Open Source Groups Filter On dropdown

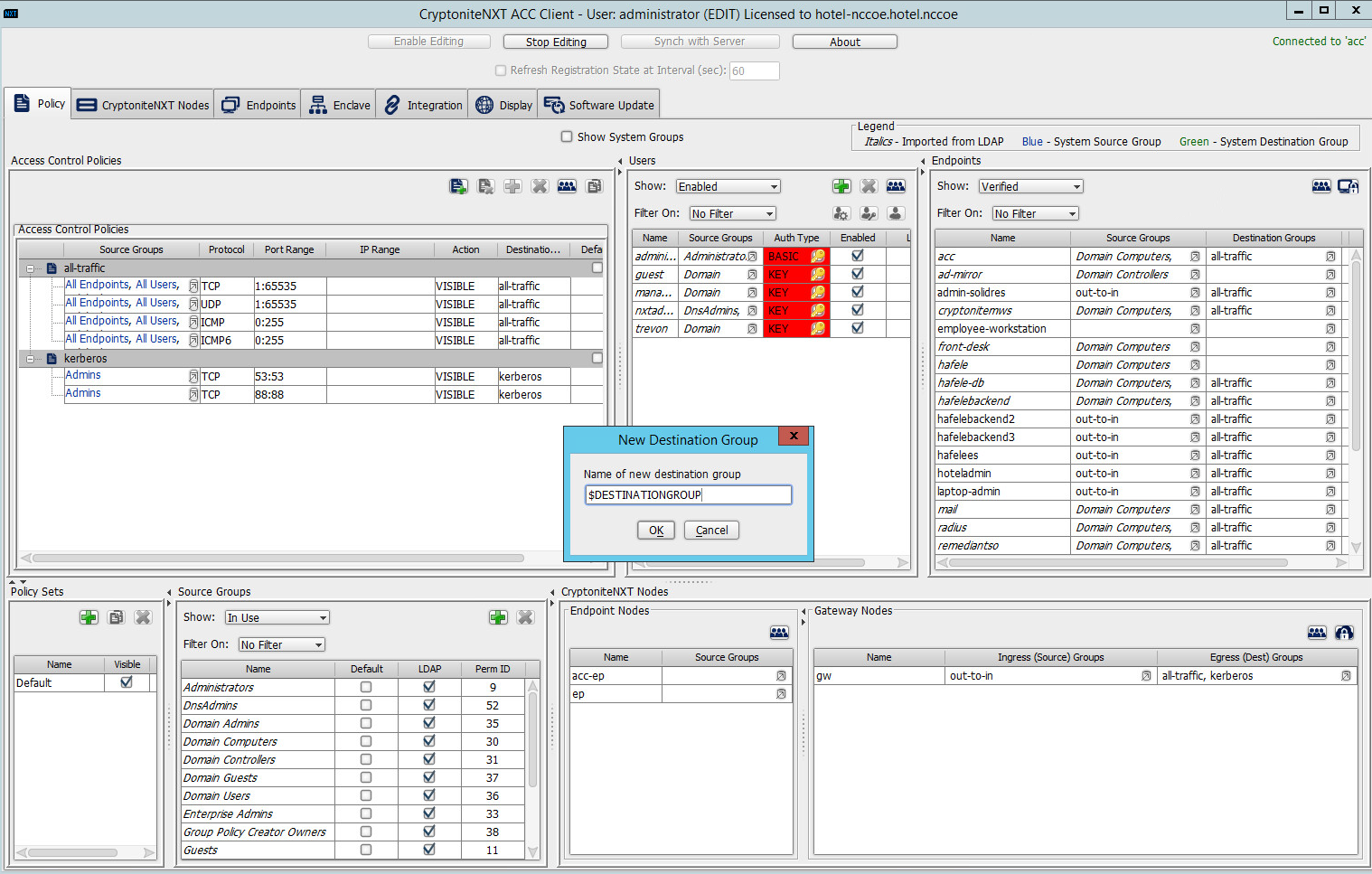pos(281,644)
